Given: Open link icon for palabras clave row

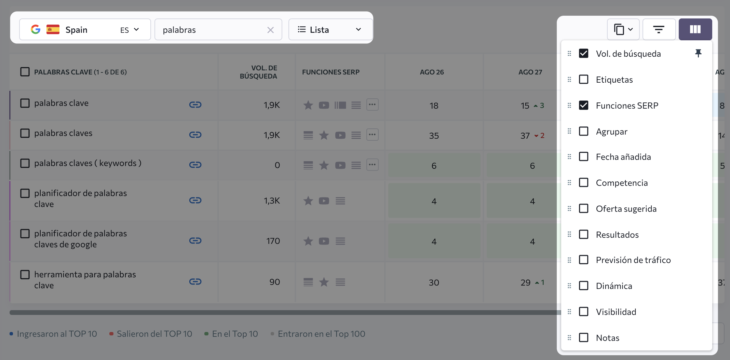Looking at the screenshot, I should tap(195, 105).
